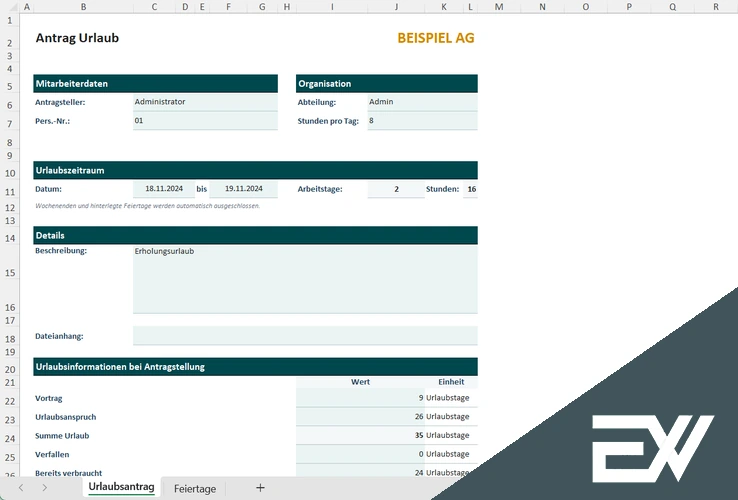738x500 pixels.
Task: Select the Urlaubsantrag sheet tab
Action: click(121, 488)
